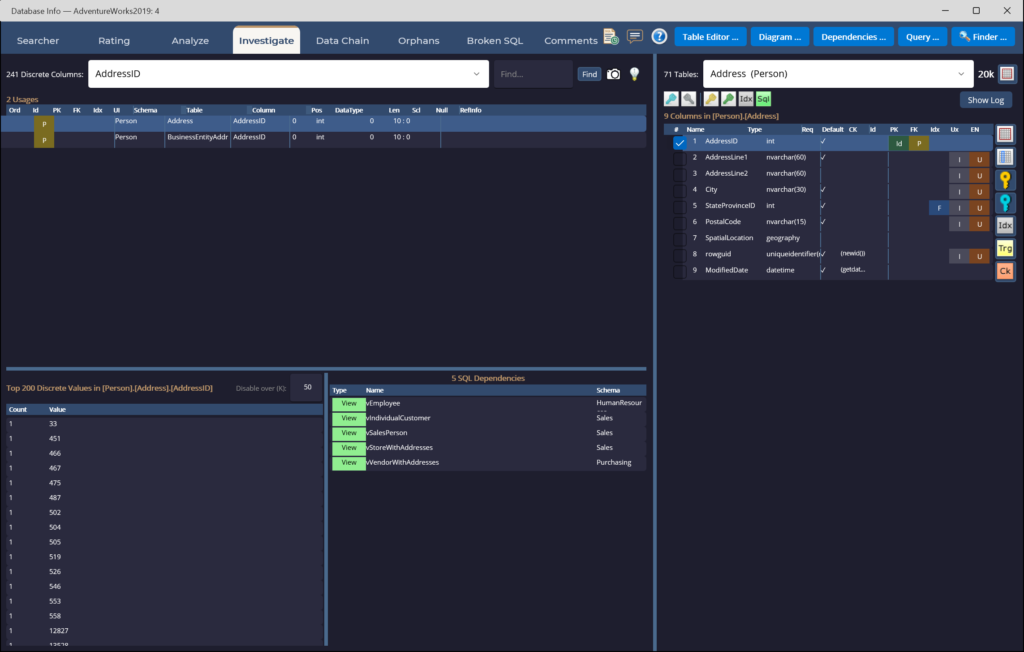The height and width of the screenshot is (652, 1024).
Task: Switch to the Orphans tab
Action: coord(419,41)
